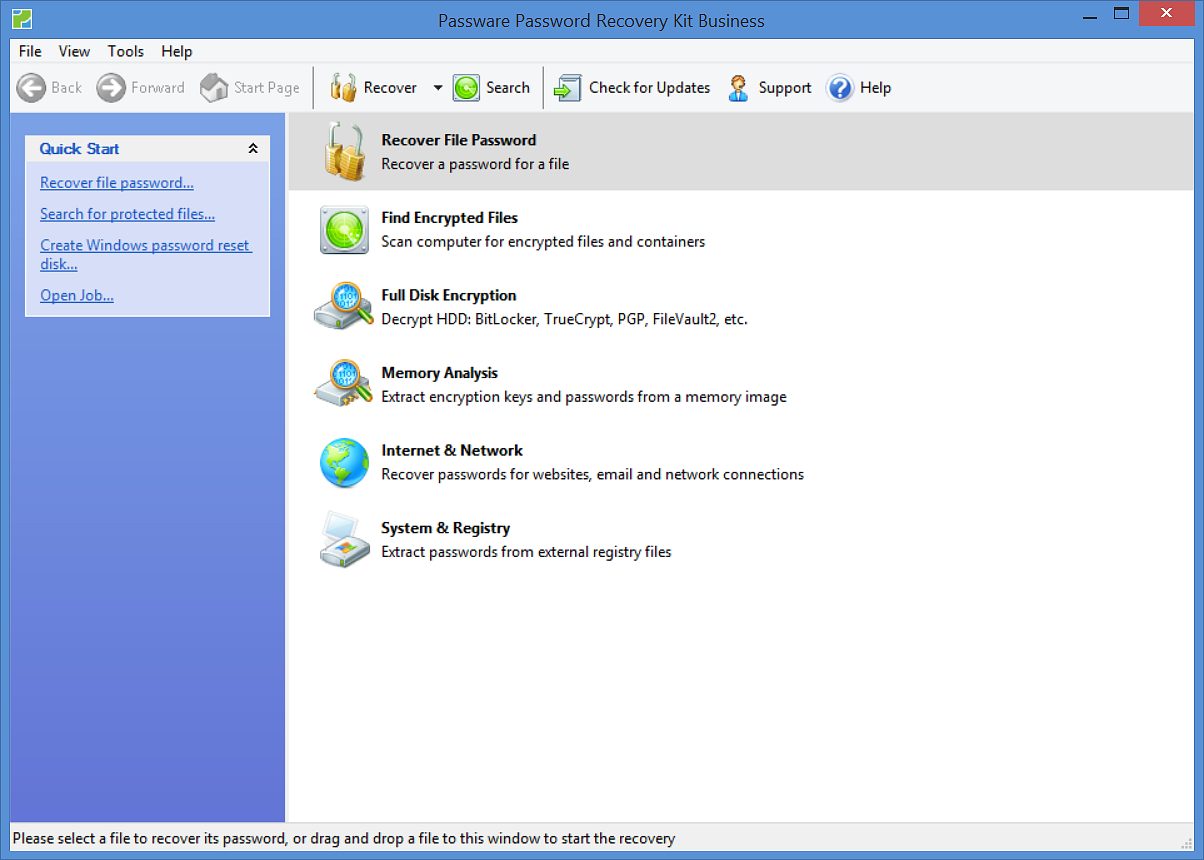
Task: Click 'Create Windows password reset disk...' link
Action: [145, 246]
